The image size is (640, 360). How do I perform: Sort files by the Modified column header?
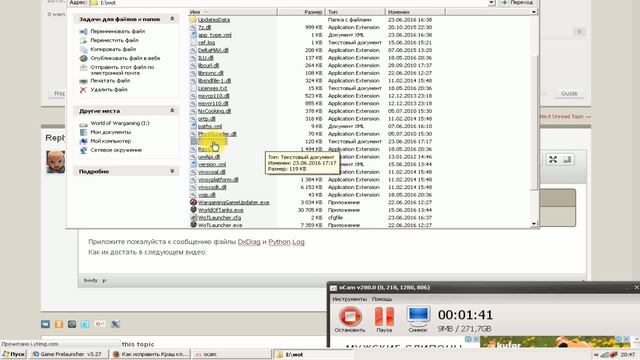click(x=415, y=12)
